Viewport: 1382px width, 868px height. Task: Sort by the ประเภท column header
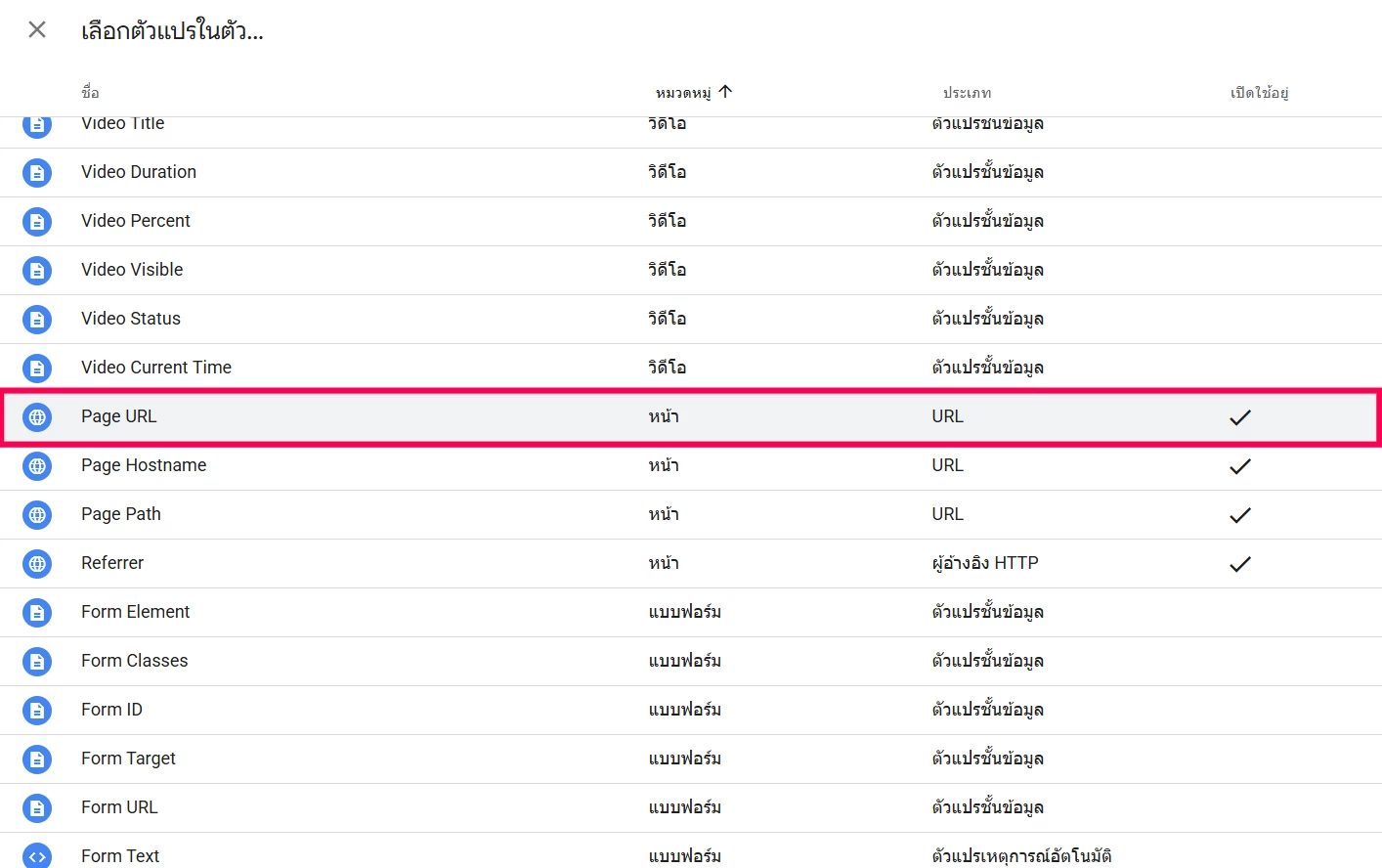pos(967,93)
